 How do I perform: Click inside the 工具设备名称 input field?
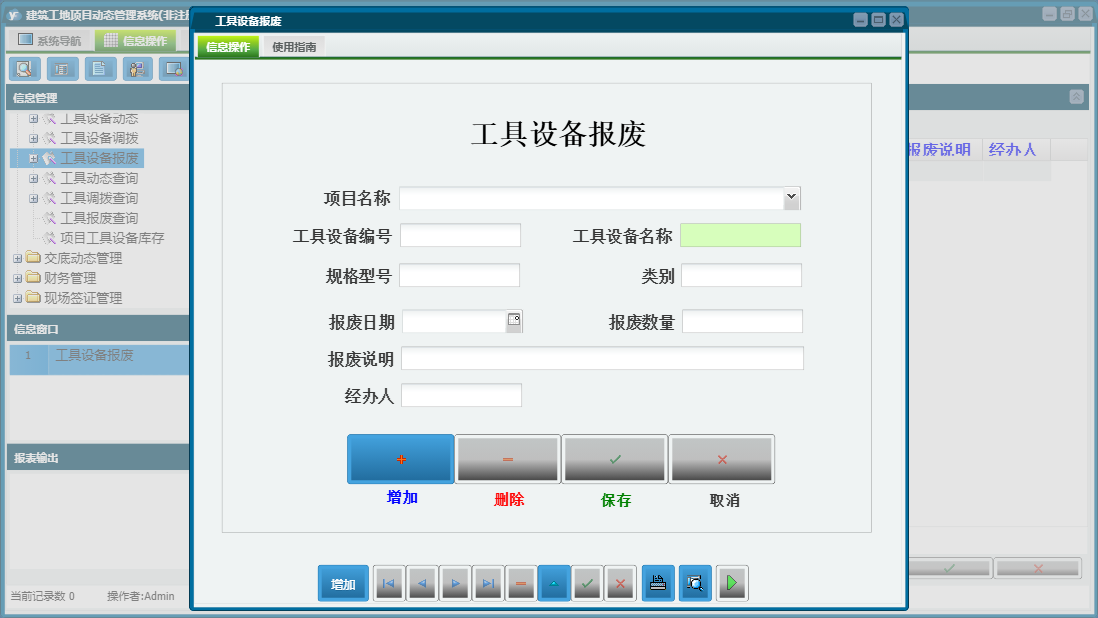pos(740,234)
